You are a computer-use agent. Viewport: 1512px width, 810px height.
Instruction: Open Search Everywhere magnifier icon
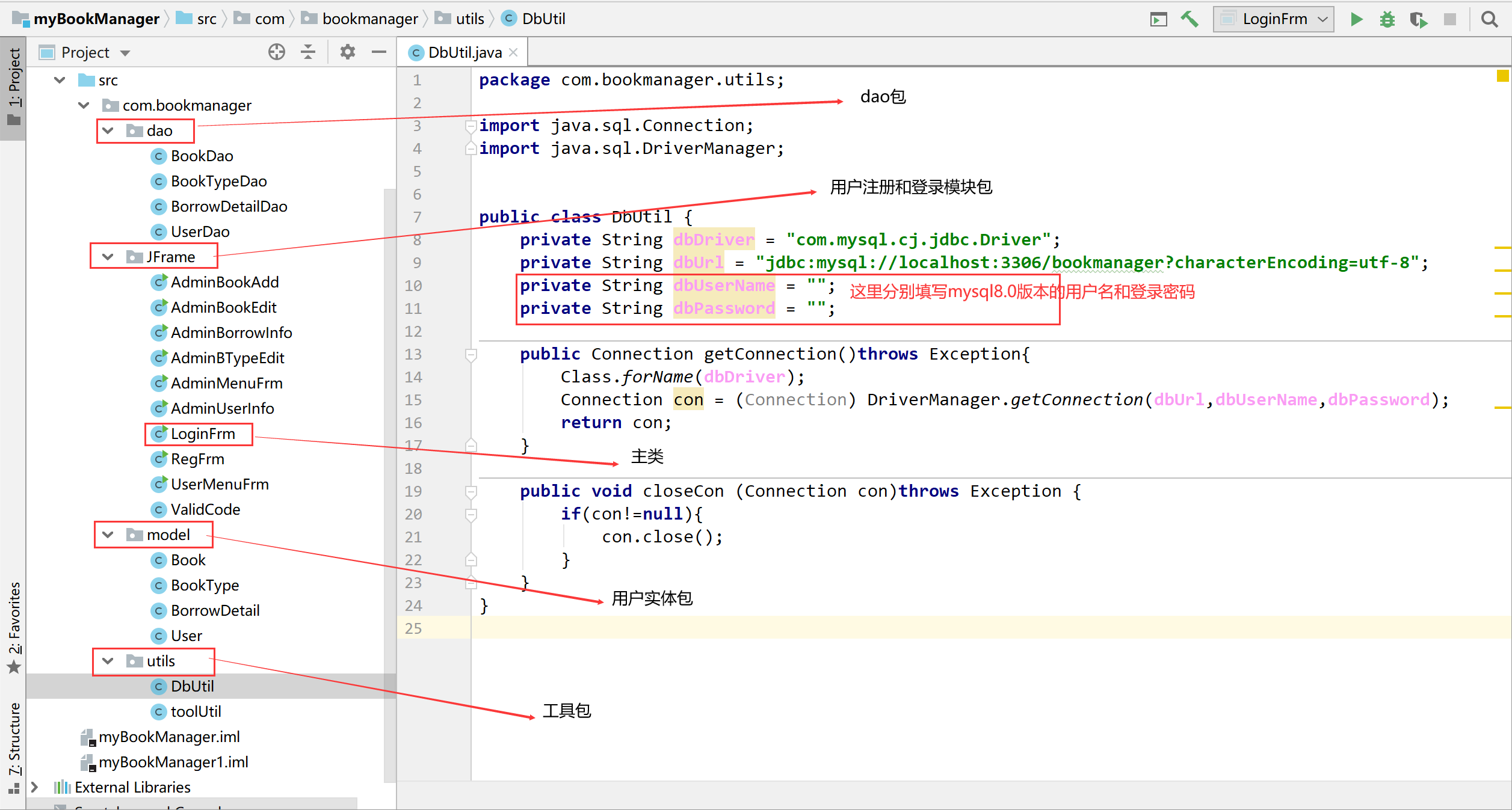click(1490, 19)
